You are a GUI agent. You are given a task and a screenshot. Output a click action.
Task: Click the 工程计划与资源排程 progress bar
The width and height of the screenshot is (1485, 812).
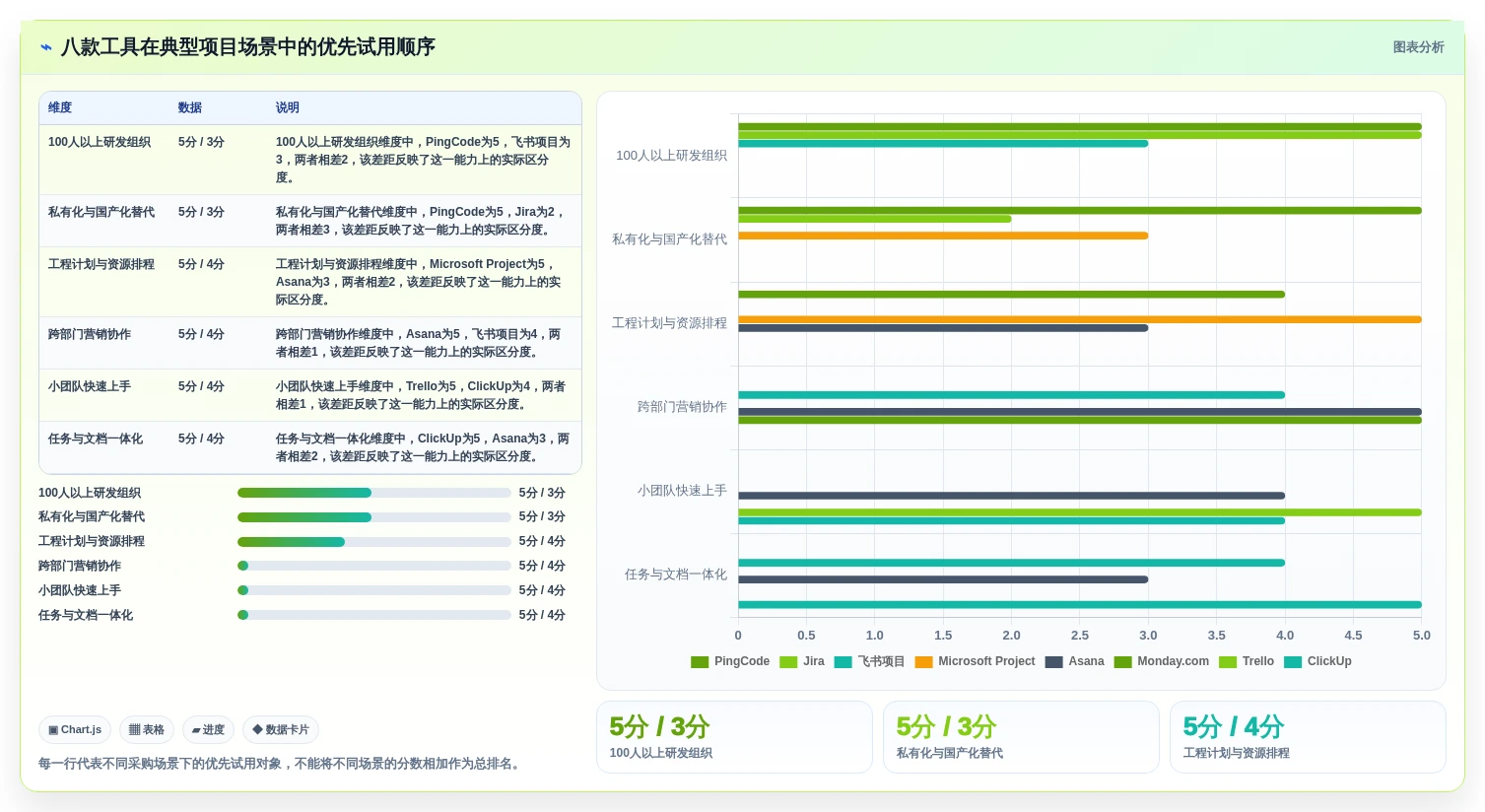point(374,542)
